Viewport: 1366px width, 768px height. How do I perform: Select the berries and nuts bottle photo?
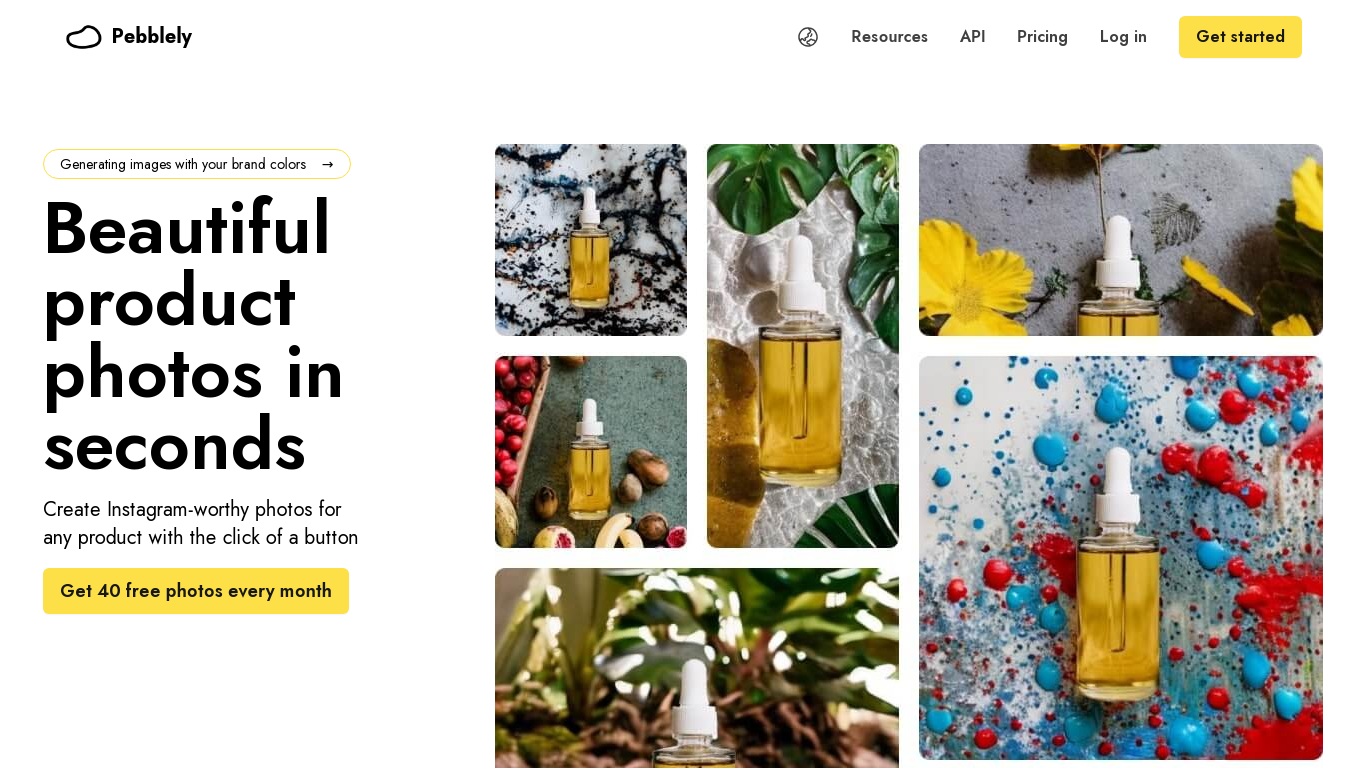coord(591,452)
